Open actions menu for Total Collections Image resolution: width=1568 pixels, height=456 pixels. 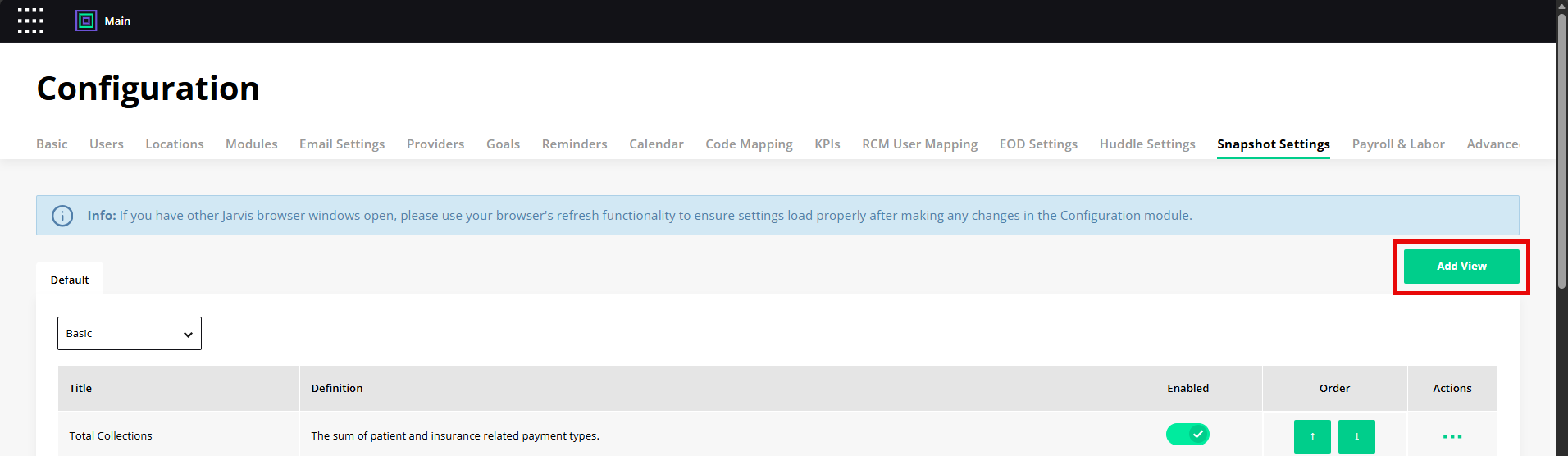[1452, 436]
